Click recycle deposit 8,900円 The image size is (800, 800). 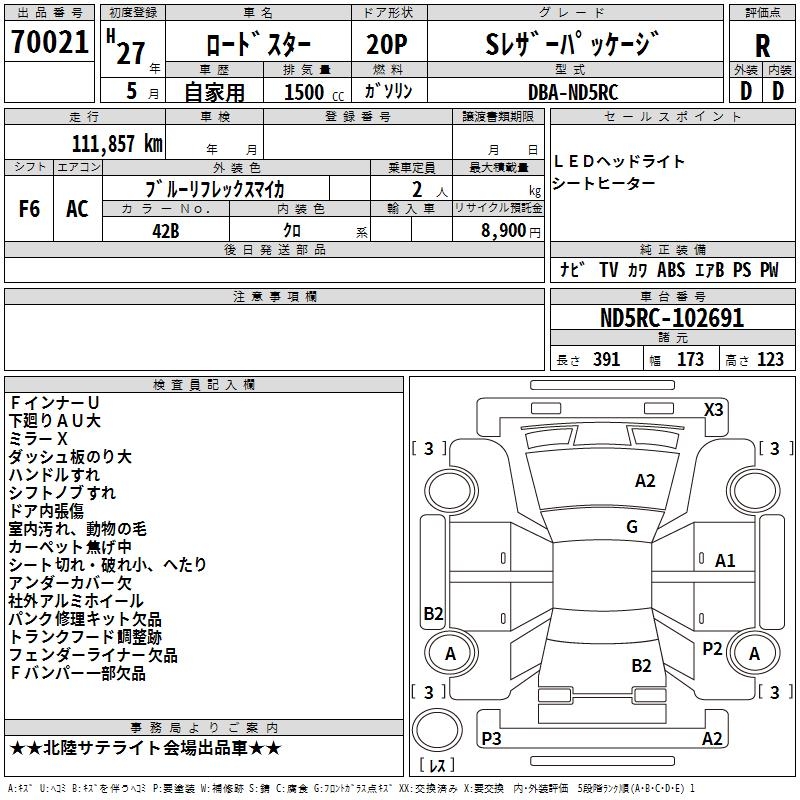[511, 231]
